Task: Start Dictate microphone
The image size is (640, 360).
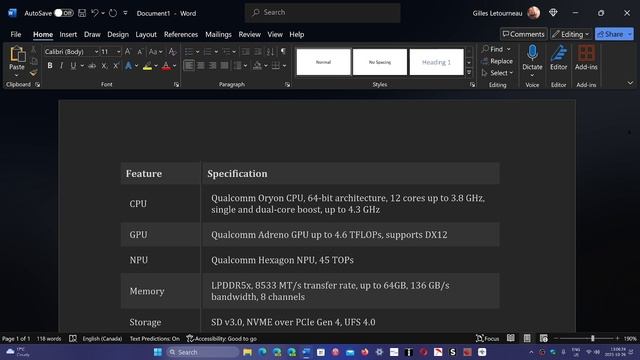Action: point(532,53)
